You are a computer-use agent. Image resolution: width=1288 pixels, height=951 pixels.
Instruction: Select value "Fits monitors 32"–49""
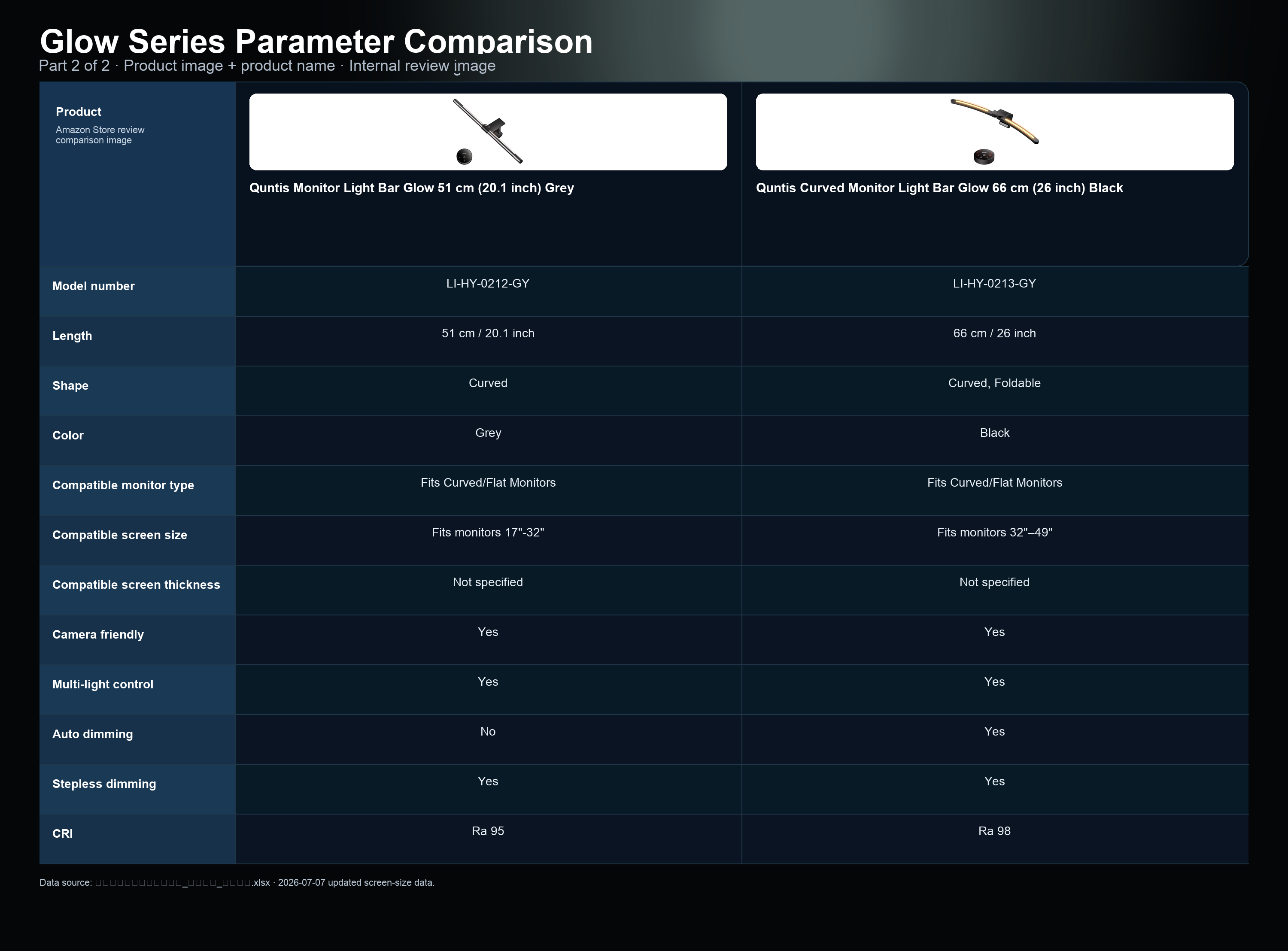click(x=994, y=533)
